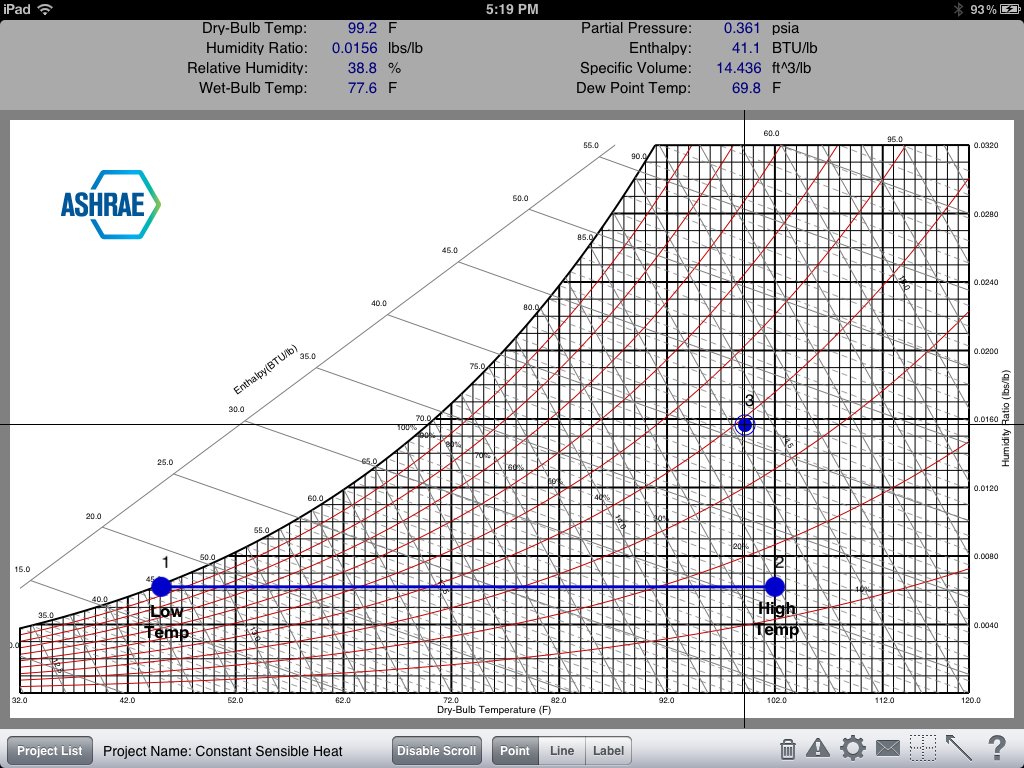Open settings gear icon
The height and width of the screenshot is (768, 1024).
point(853,748)
